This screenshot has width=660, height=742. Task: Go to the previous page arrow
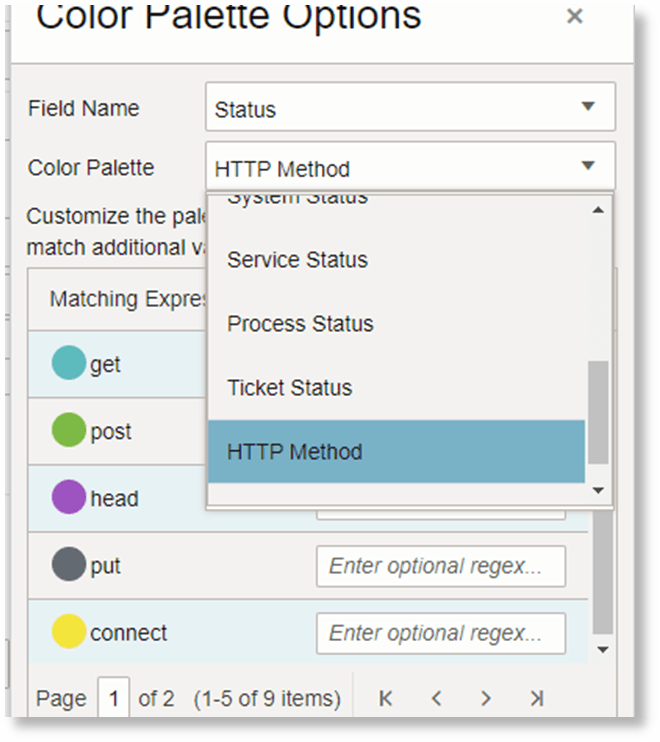[x=436, y=698]
